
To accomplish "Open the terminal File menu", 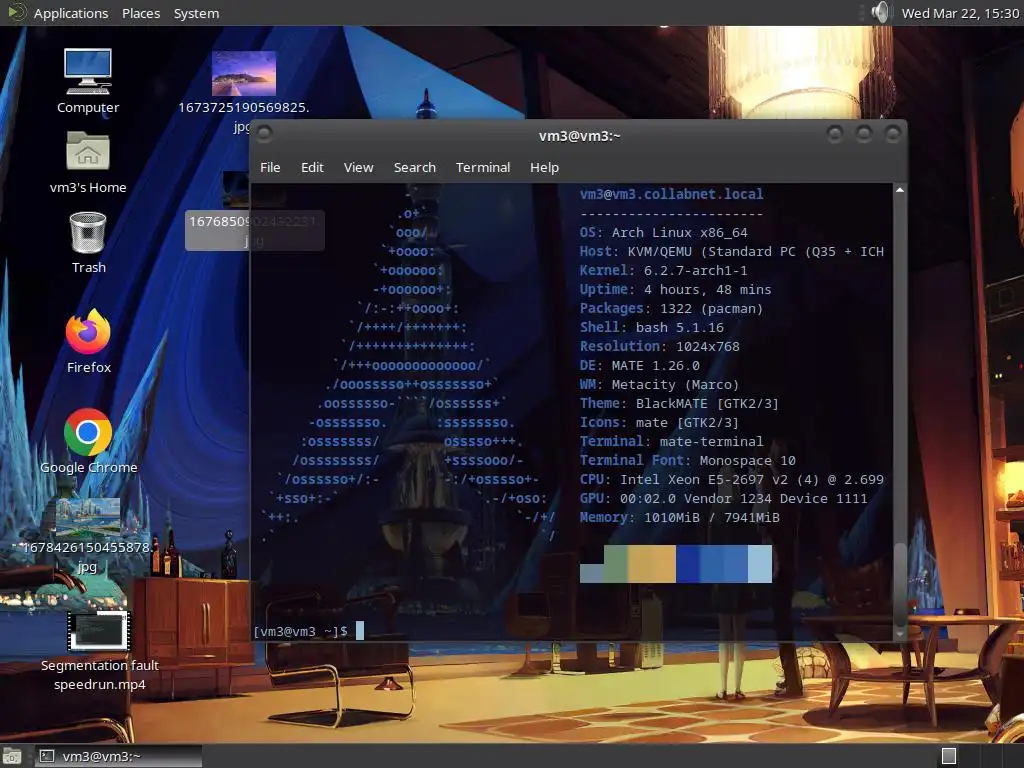I will click(x=270, y=167).
